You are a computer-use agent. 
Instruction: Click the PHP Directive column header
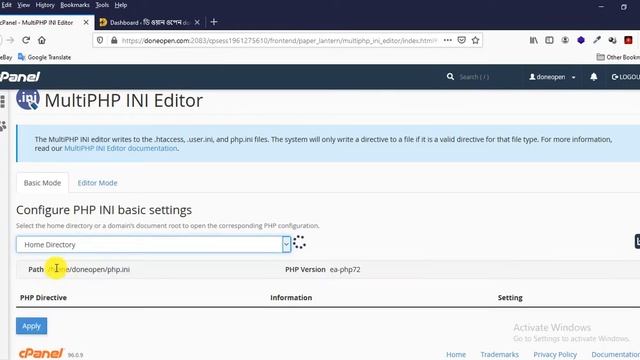(43, 298)
